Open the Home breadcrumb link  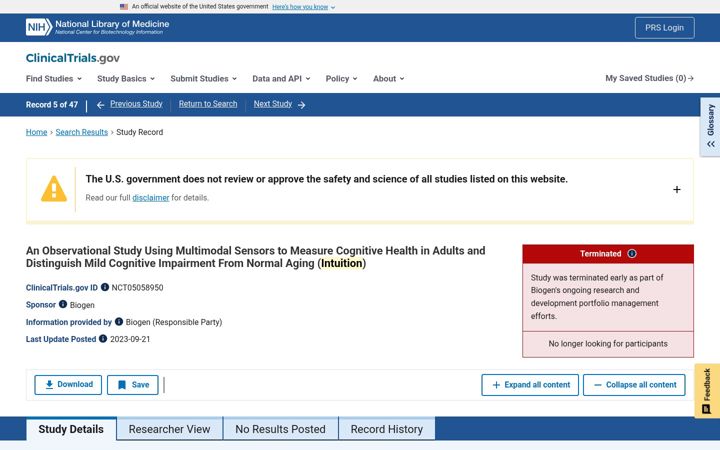coord(36,132)
